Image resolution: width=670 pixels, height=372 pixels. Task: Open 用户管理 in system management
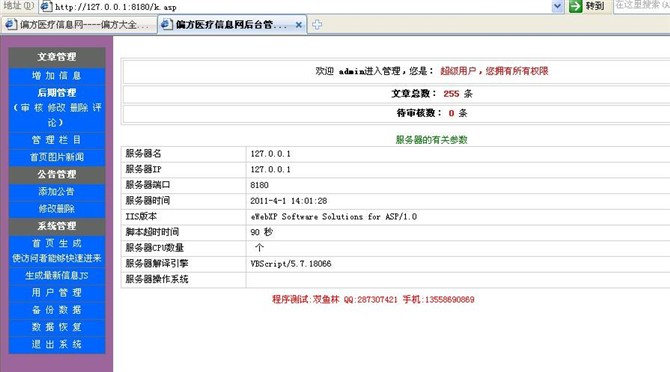point(57,293)
